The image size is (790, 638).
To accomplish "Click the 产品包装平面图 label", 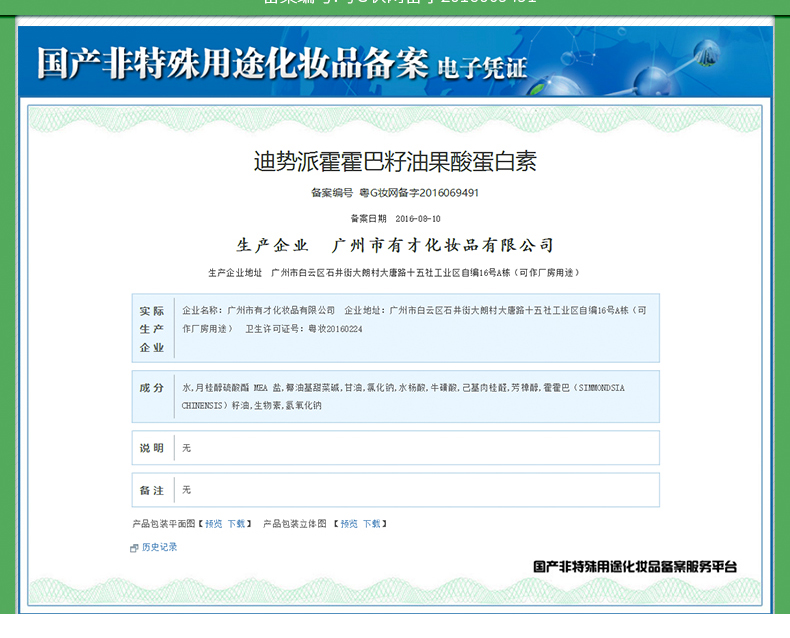I will click(x=164, y=524).
